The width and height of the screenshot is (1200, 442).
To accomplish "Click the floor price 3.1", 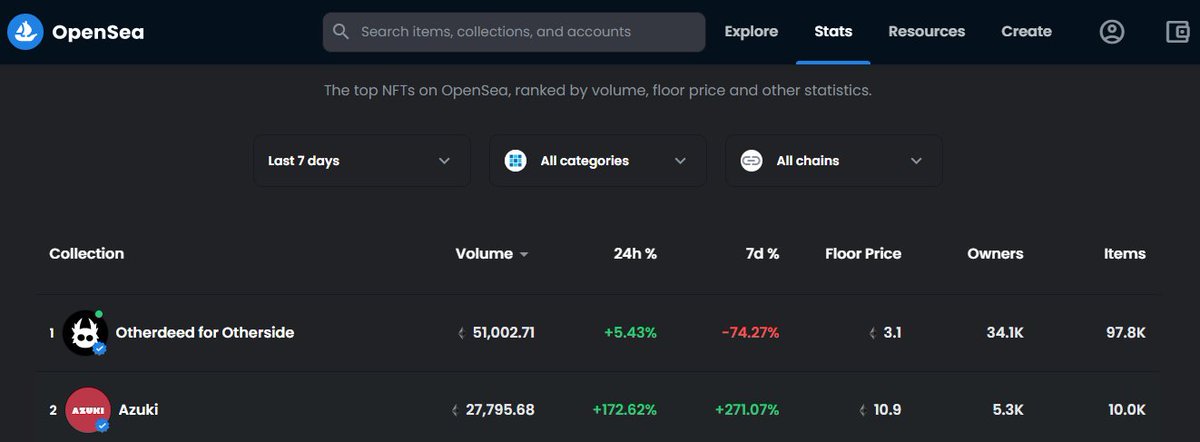I will 892,333.
